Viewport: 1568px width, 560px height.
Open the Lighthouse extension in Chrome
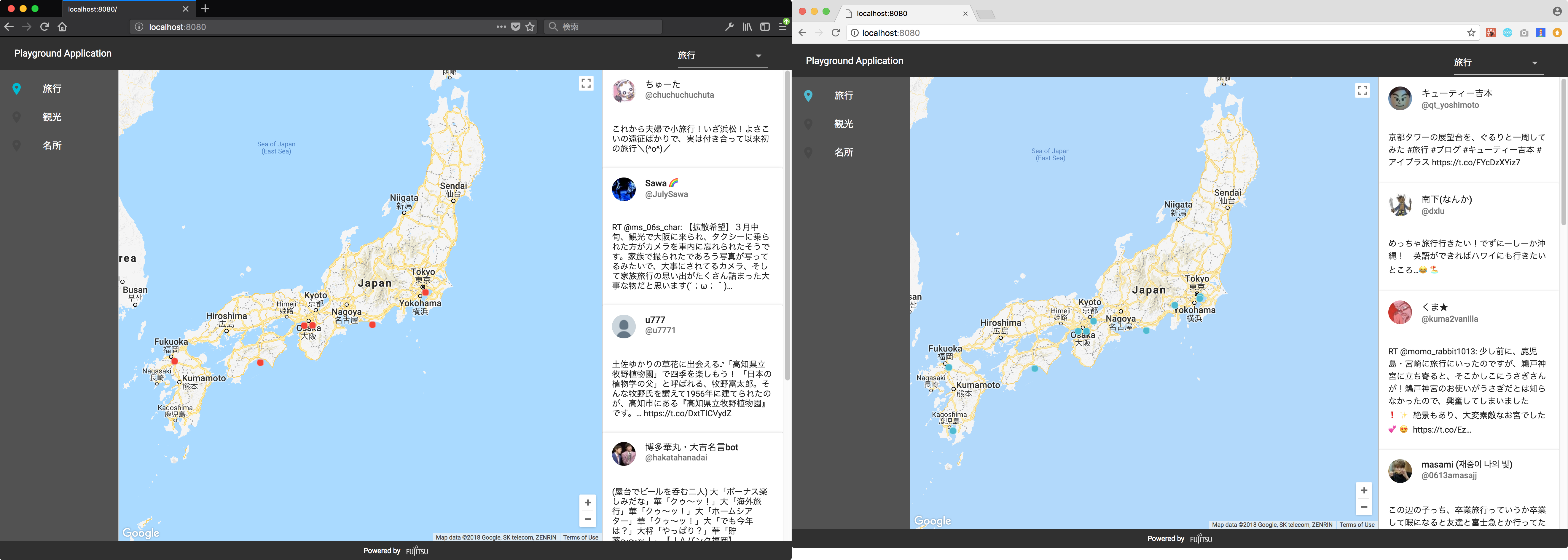coord(1541,33)
